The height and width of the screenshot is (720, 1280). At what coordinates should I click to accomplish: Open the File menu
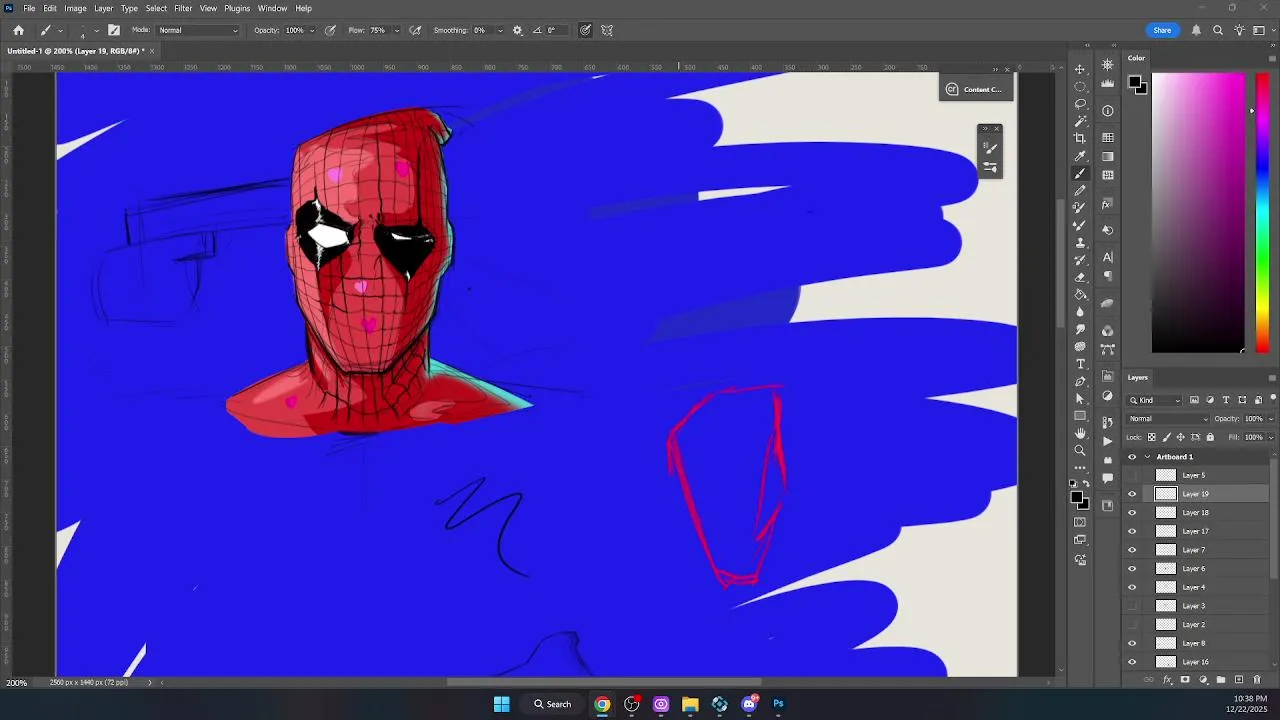tap(29, 8)
